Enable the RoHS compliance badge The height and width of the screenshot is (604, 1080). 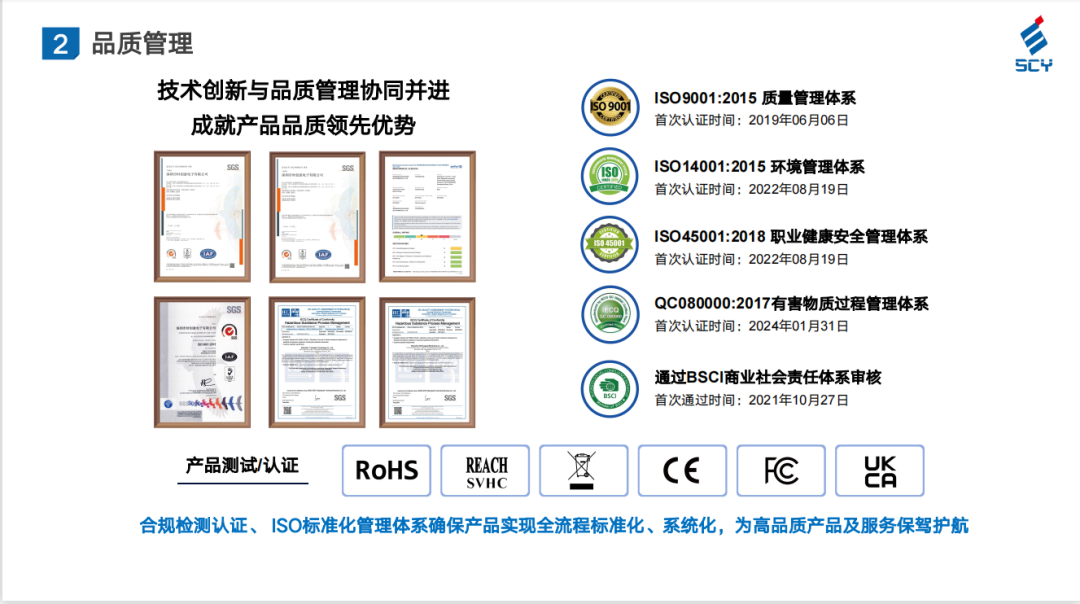coord(386,470)
